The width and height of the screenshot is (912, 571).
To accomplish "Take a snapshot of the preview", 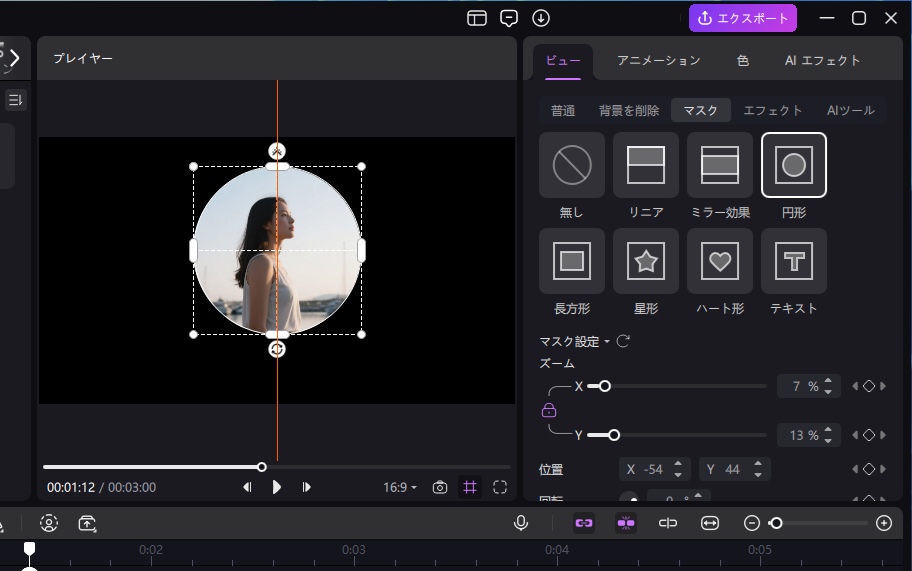I will click(x=440, y=487).
